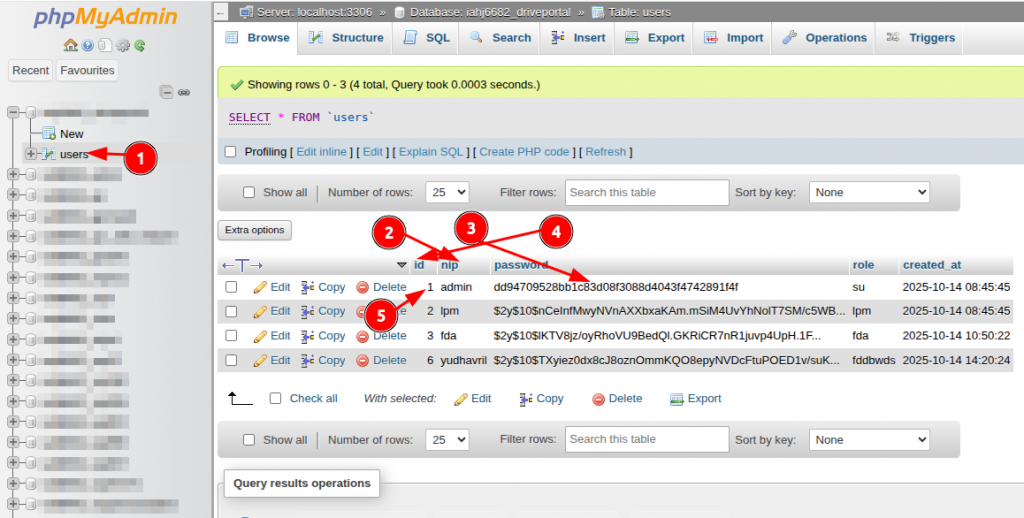Open the blue help documentation icon
This screenshot has height=518, width=1024.
point(88,46)
